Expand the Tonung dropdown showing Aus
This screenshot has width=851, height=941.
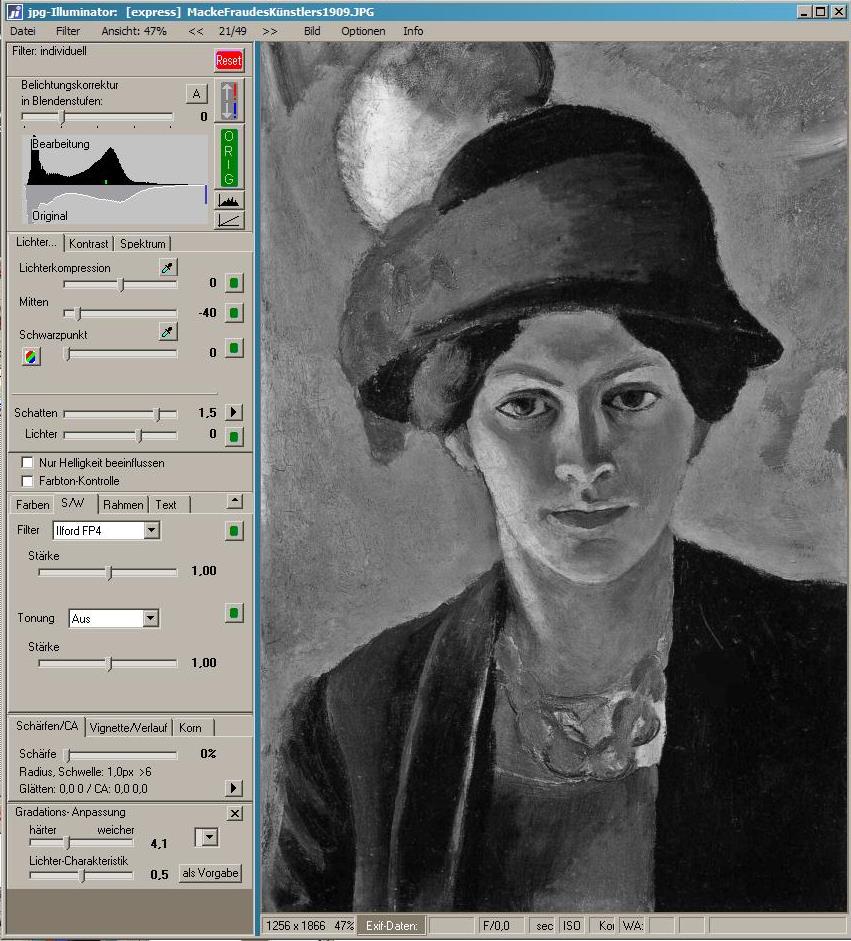point(150,619)
